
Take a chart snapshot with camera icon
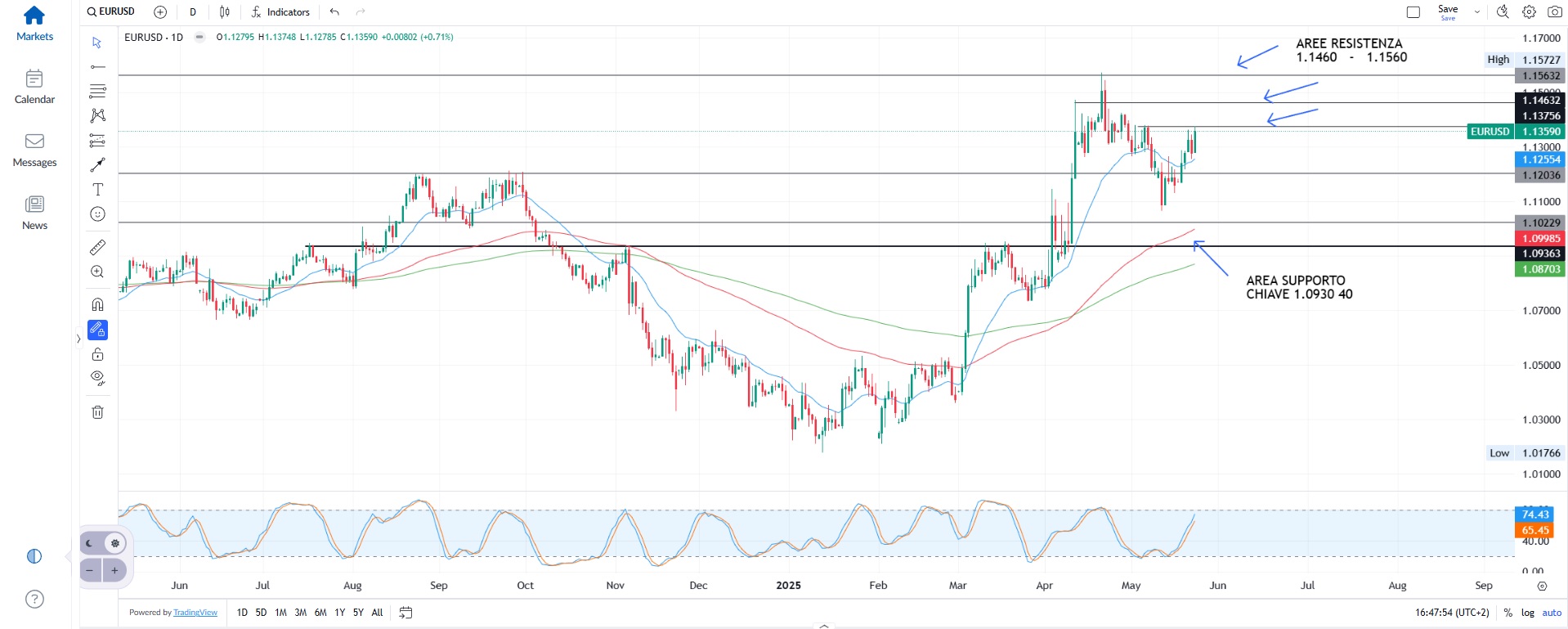point(1554,12)
